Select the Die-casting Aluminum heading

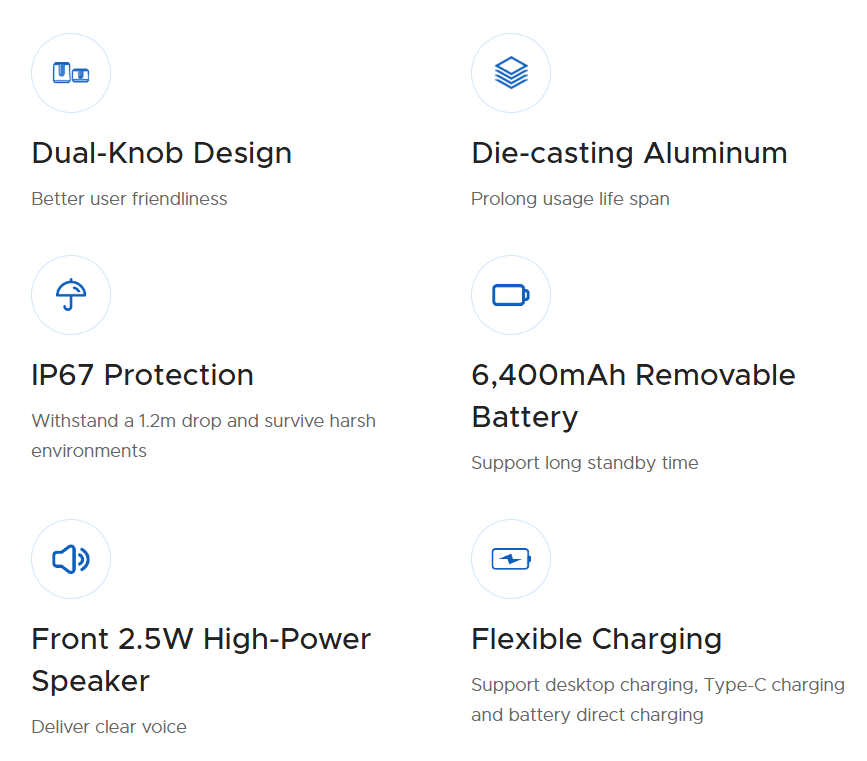[629, 153]
